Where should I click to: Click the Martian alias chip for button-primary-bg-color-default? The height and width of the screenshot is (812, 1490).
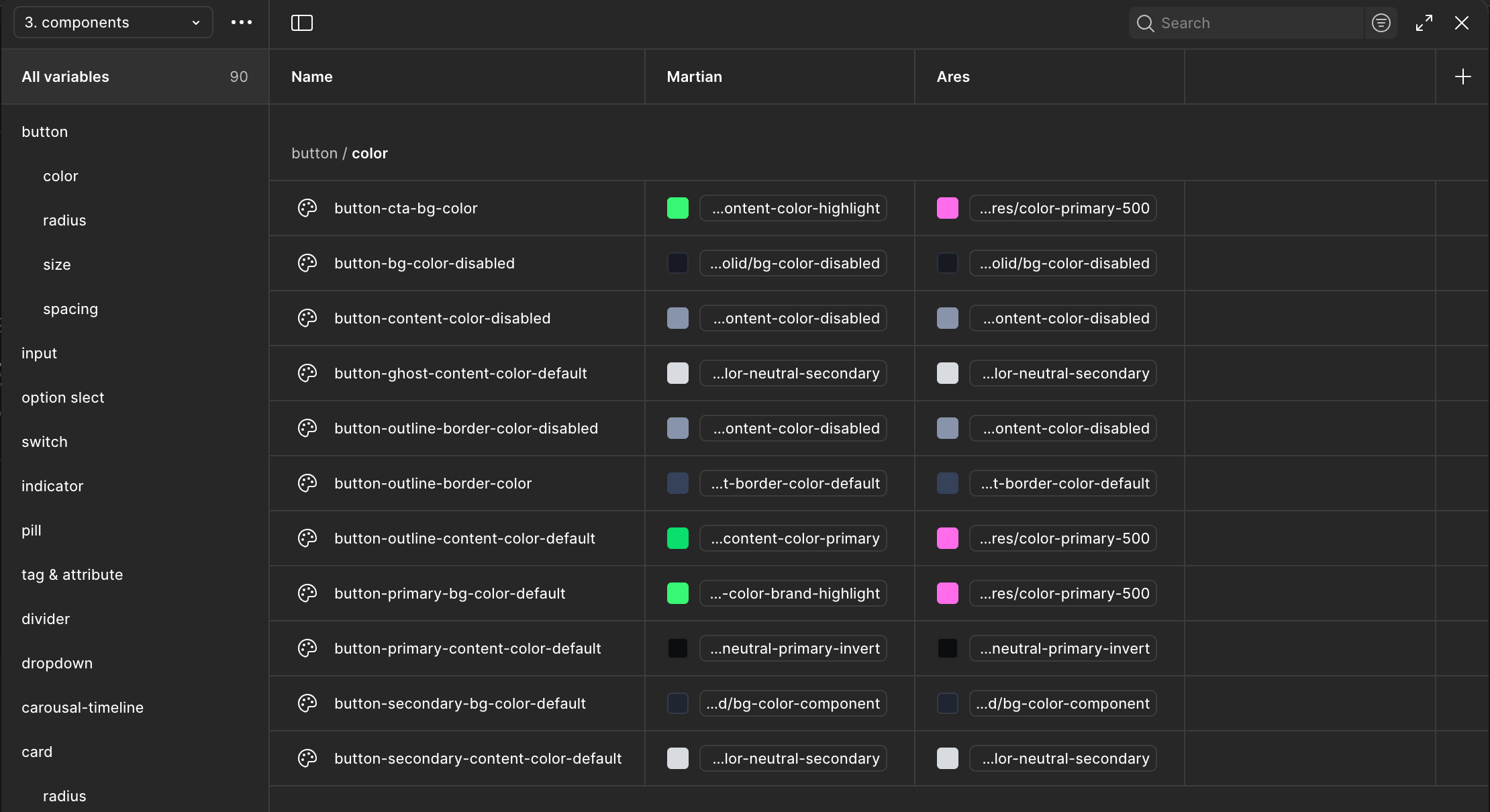[x=793, y=593]
